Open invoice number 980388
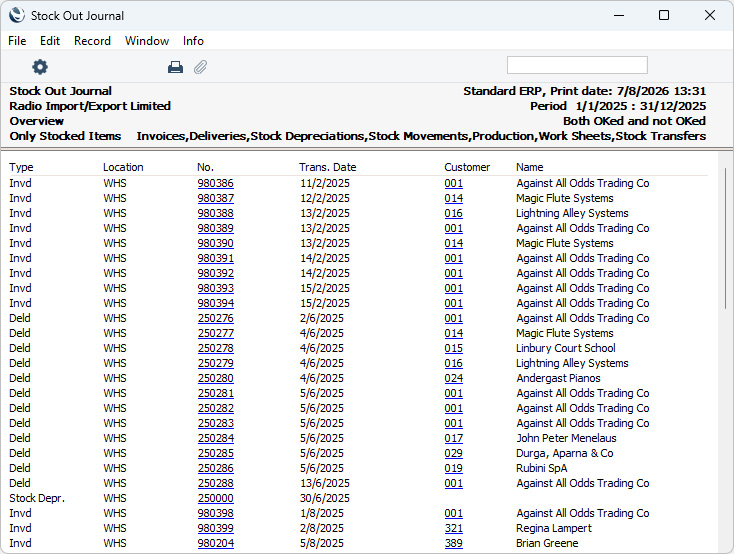 (x=215, y=213)
